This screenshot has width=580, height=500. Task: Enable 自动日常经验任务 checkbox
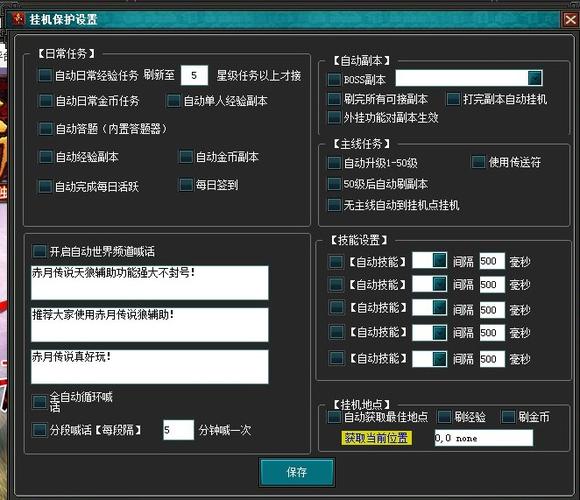(x=45, y=75)
